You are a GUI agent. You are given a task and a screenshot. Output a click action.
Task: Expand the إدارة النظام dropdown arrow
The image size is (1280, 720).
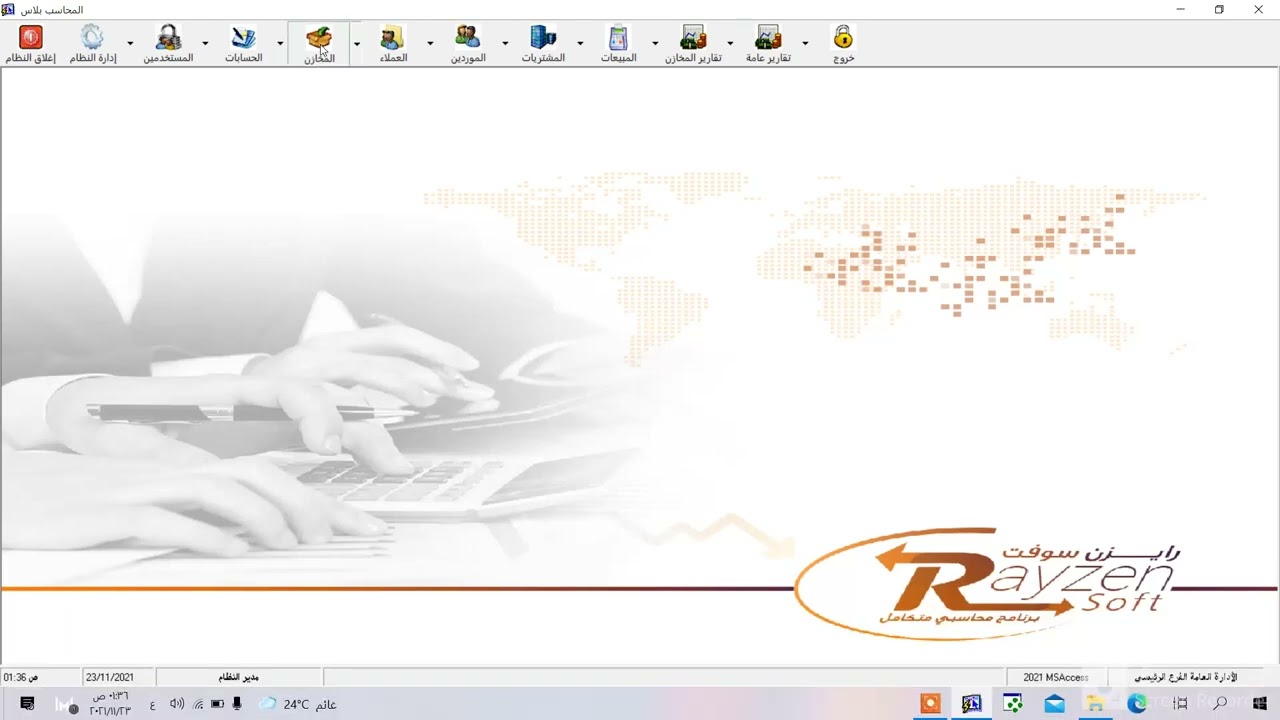130,44
